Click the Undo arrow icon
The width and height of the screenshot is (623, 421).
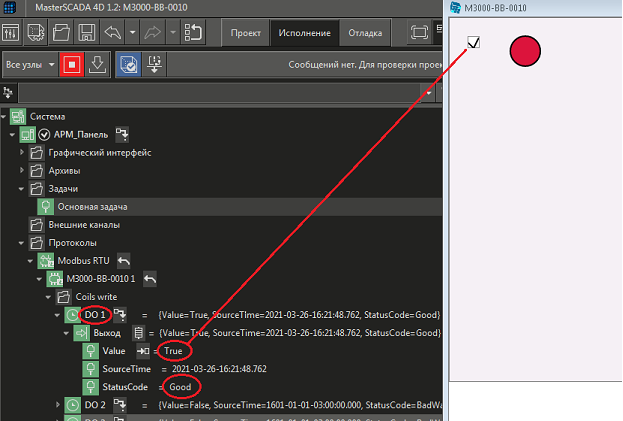pos(112,32)
